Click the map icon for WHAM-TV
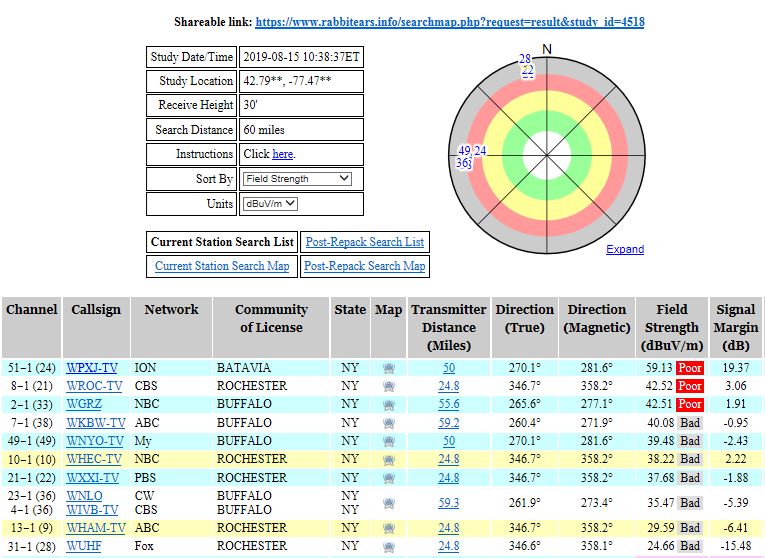This screenshot has height=558, width=765. (388, 527)
